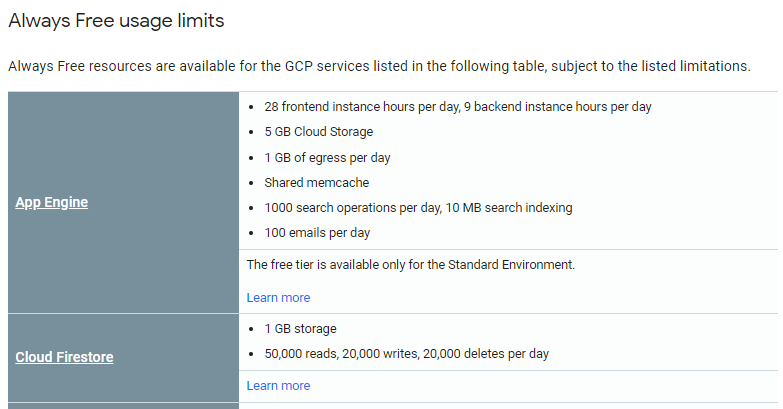Viewport: 783px width, 409px height.
Task: Click the 1 GB of egress item
Action: [327, 157]
